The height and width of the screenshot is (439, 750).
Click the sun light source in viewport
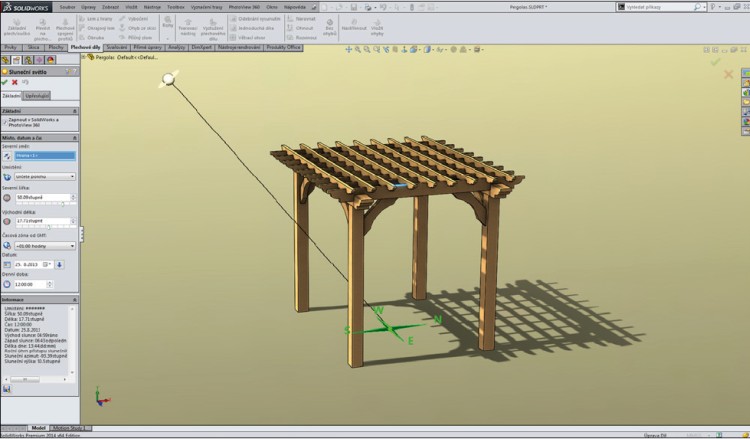[x=169, y=78]
